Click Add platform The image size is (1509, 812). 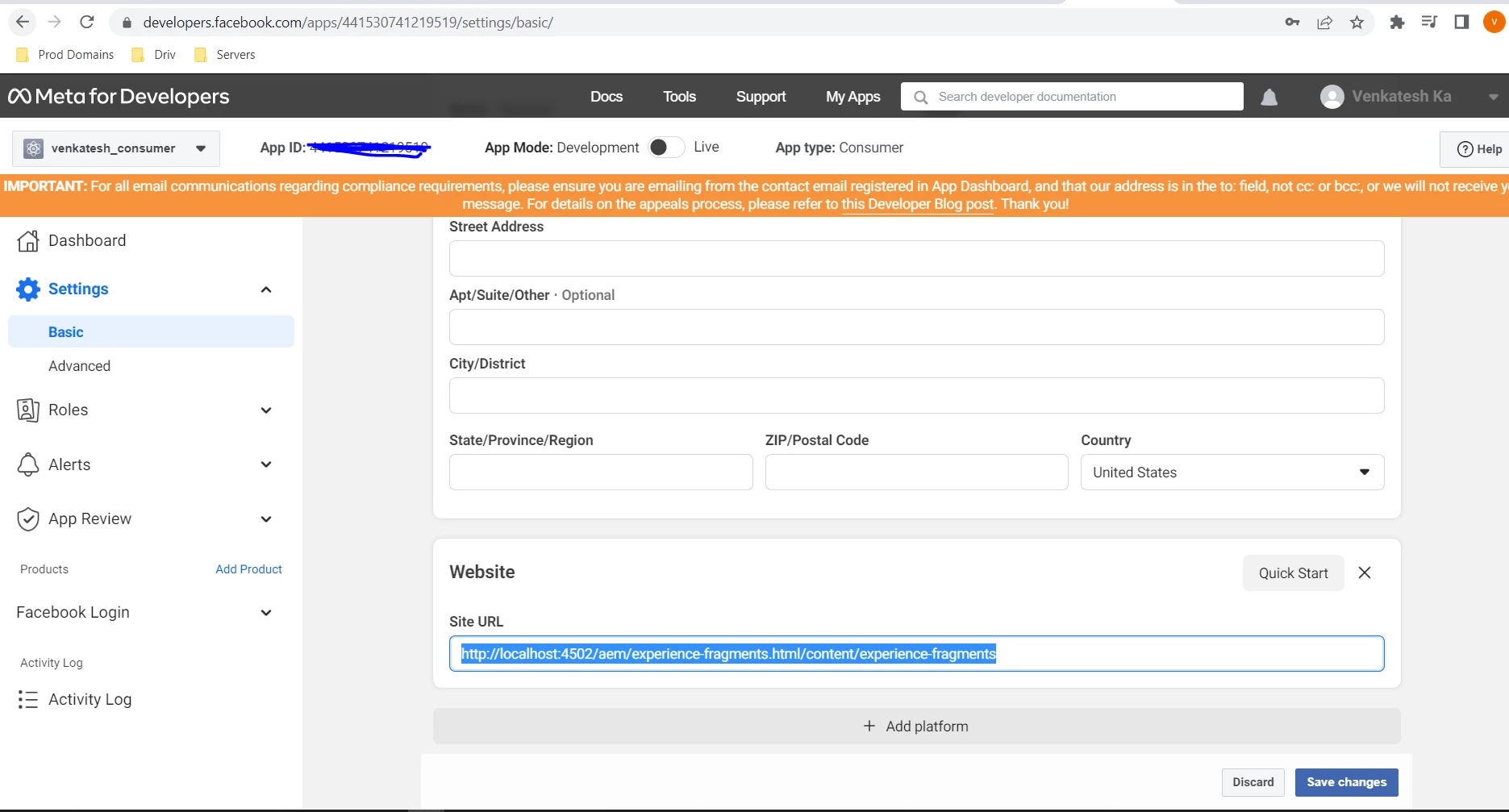point(916,727)
